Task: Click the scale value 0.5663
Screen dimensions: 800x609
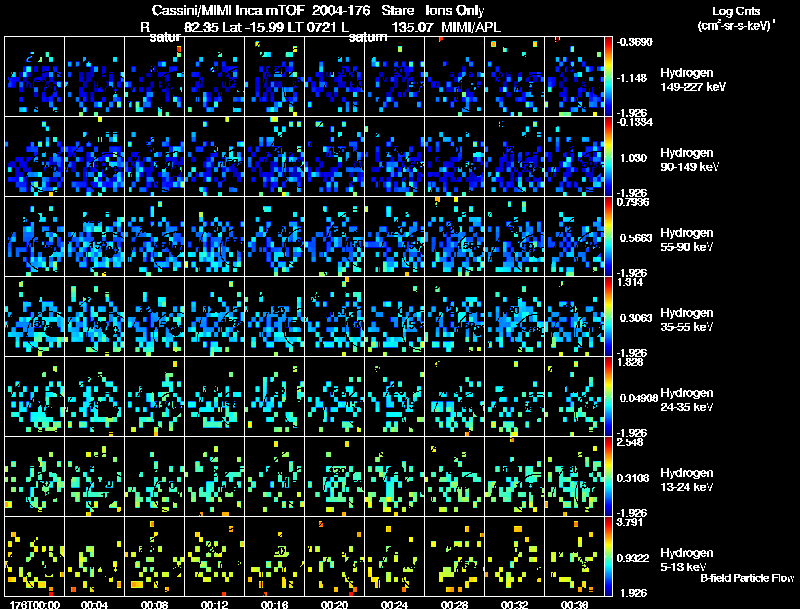Action: [636, 238]
